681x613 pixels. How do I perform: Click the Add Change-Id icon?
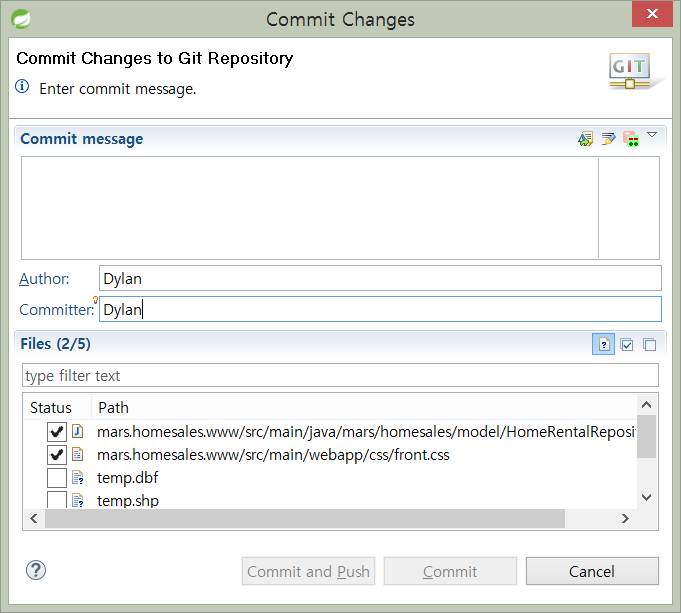(x=630, y=139)
